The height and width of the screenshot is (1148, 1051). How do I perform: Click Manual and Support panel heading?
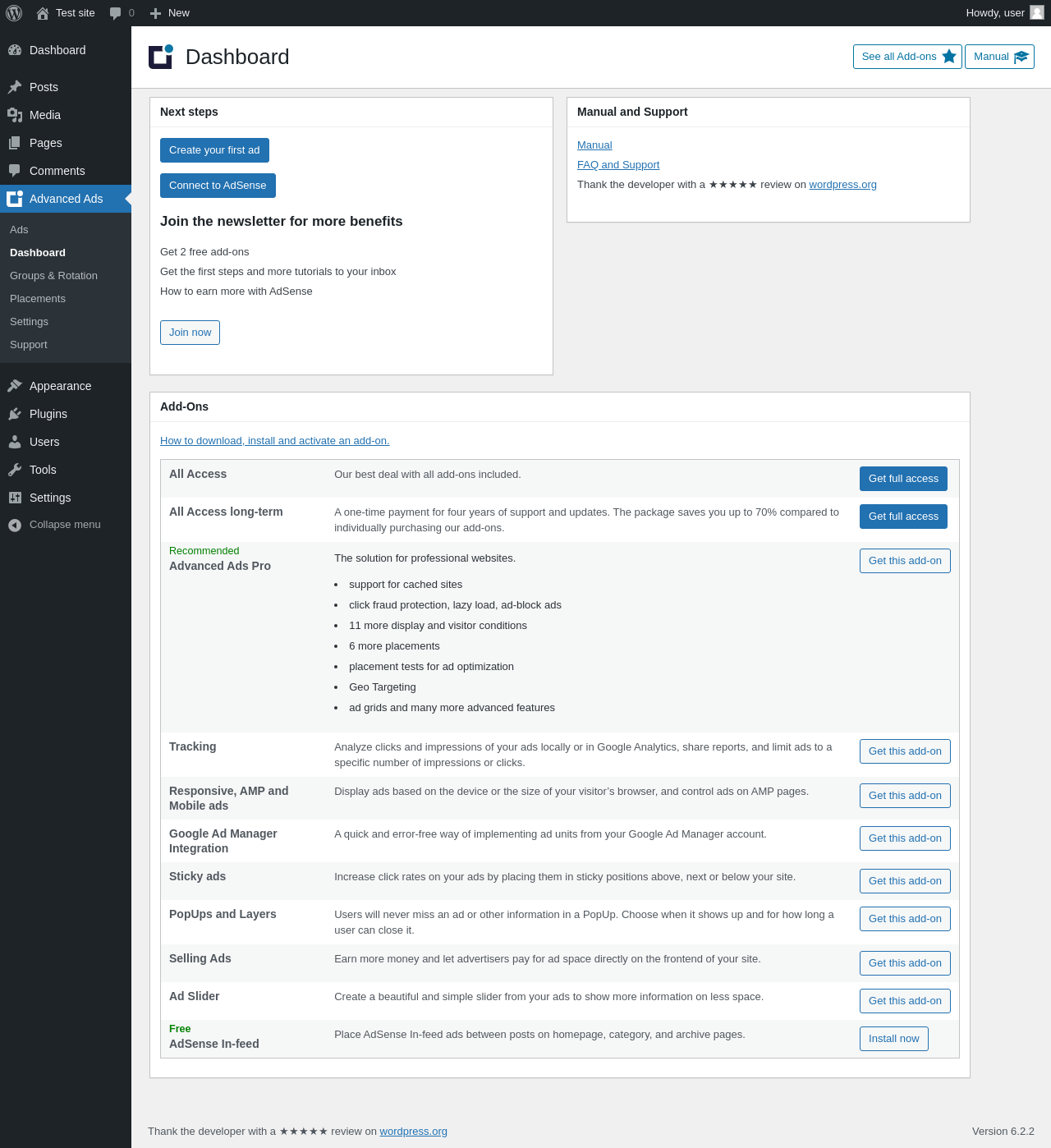pos(632,112)
